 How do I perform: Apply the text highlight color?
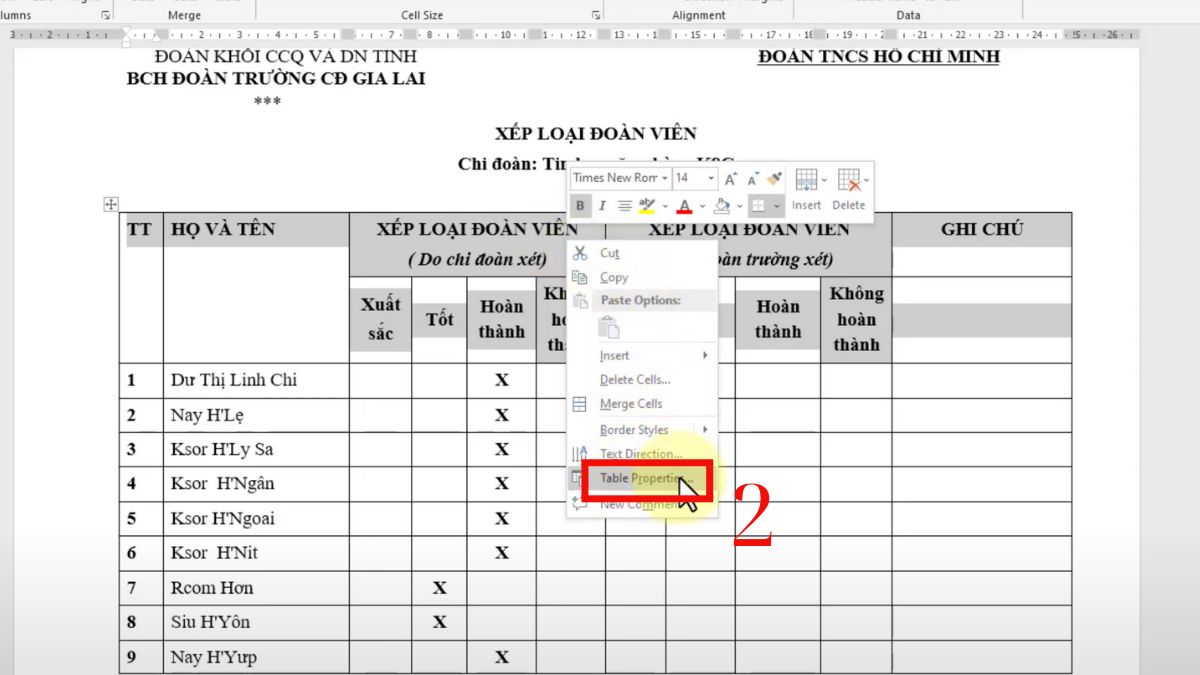646,206
